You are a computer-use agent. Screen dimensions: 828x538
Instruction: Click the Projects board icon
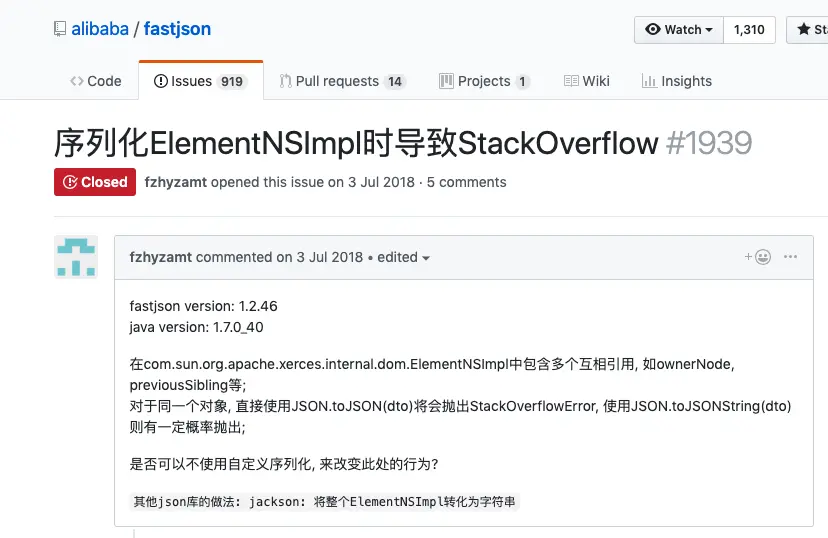(446, 81)
